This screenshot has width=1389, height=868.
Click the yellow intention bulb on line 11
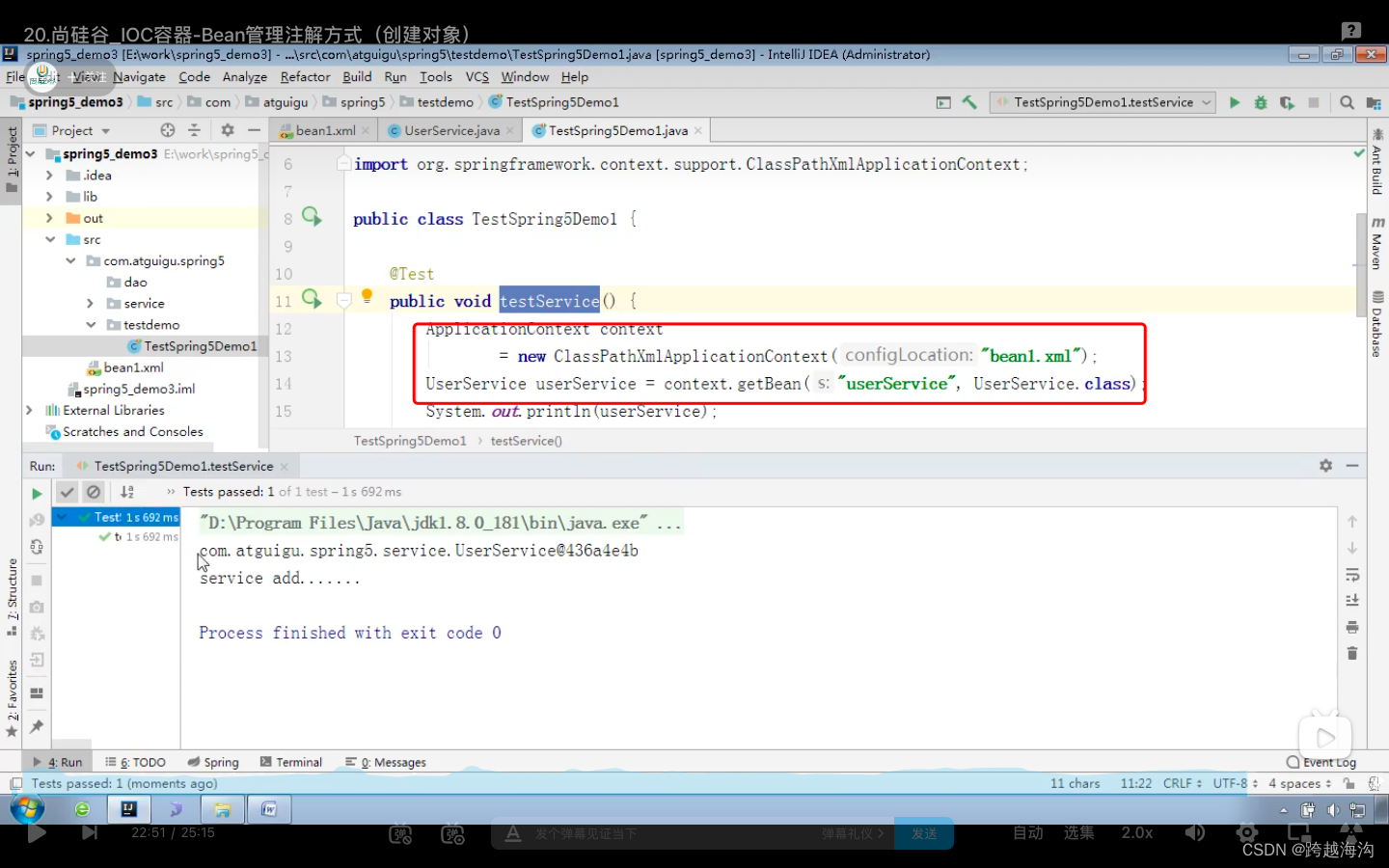point(367,296)
